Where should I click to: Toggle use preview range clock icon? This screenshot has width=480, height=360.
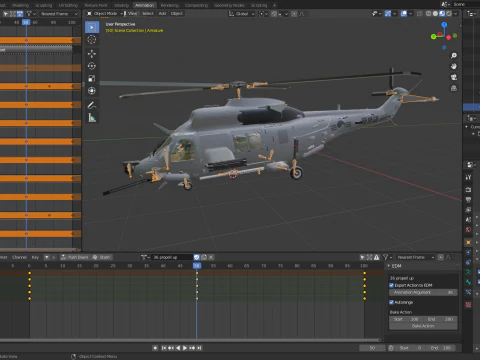(391, 348)
